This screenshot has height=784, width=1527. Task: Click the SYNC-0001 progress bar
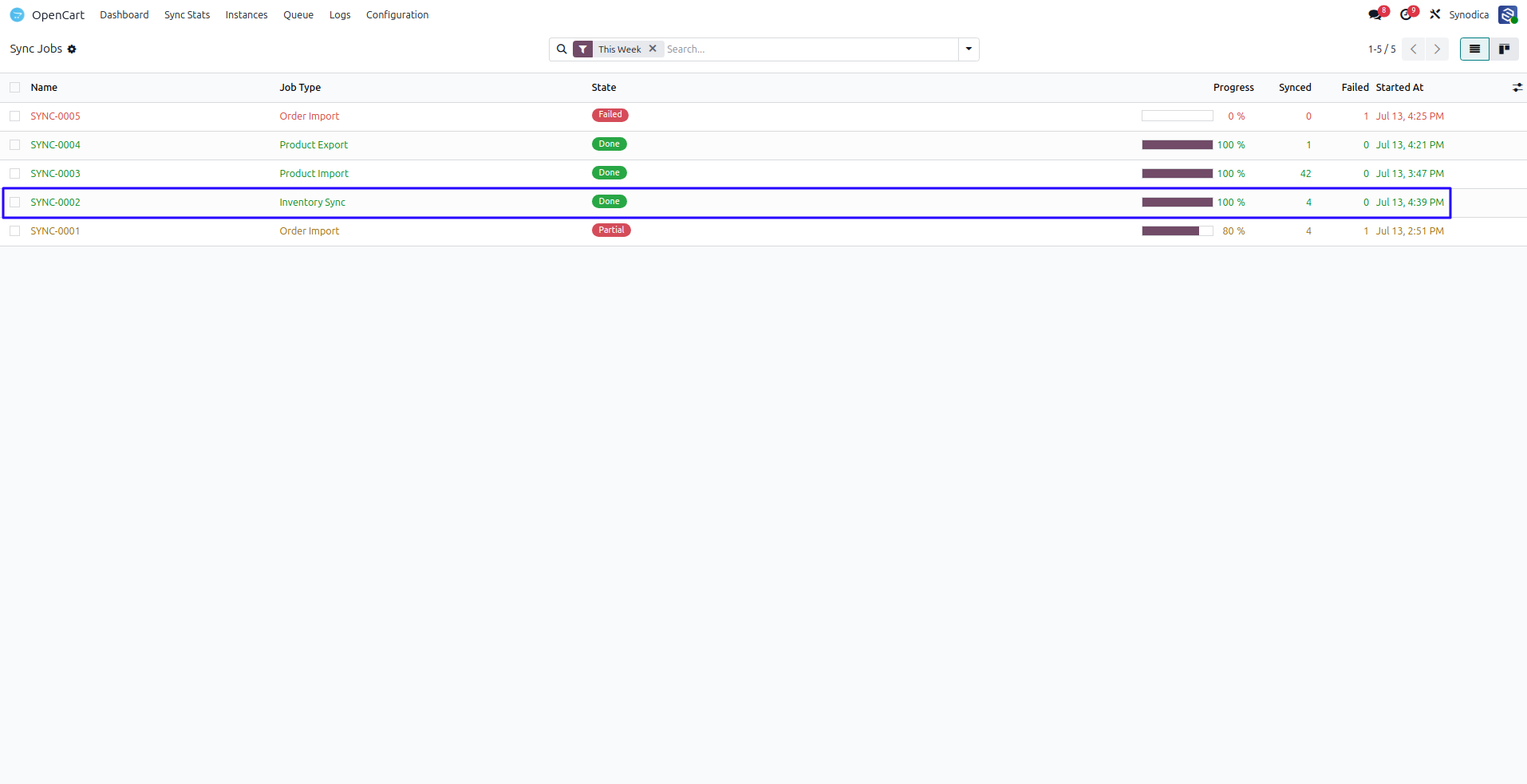pyautogui.click(x=1178, y=231)
